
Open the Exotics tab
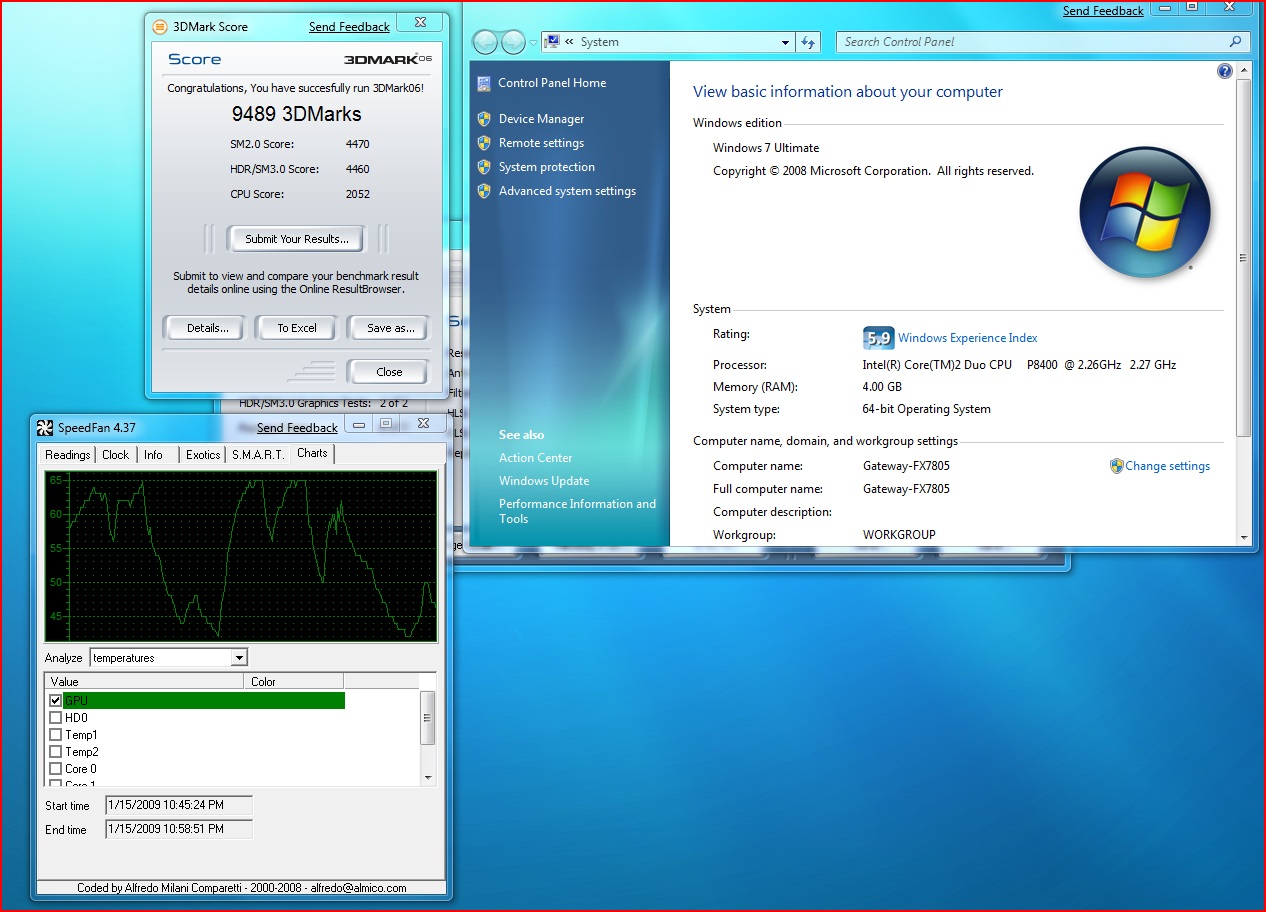[203, 455]
